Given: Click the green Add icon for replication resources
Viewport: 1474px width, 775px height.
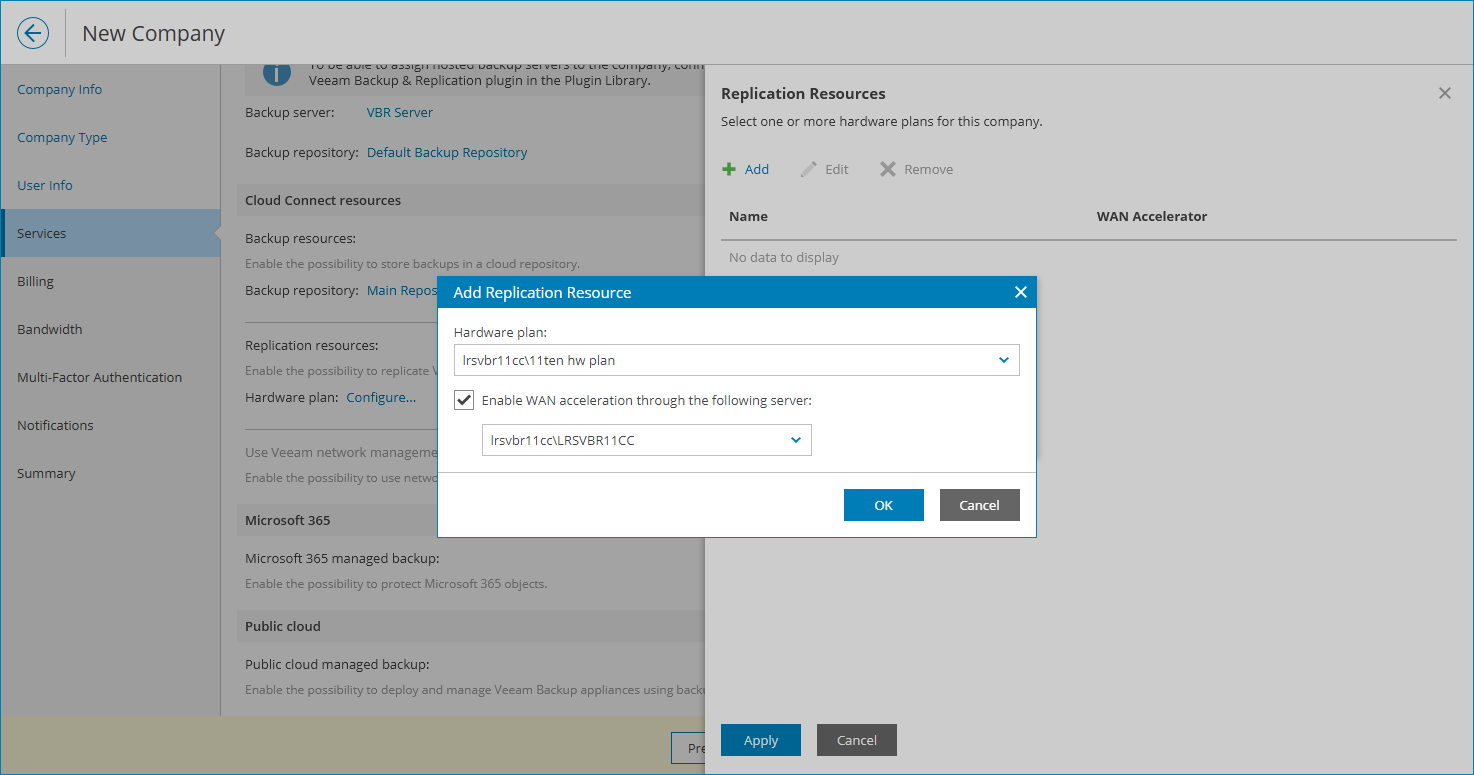Looking at the screenshot, I should [x=730, y=168].
